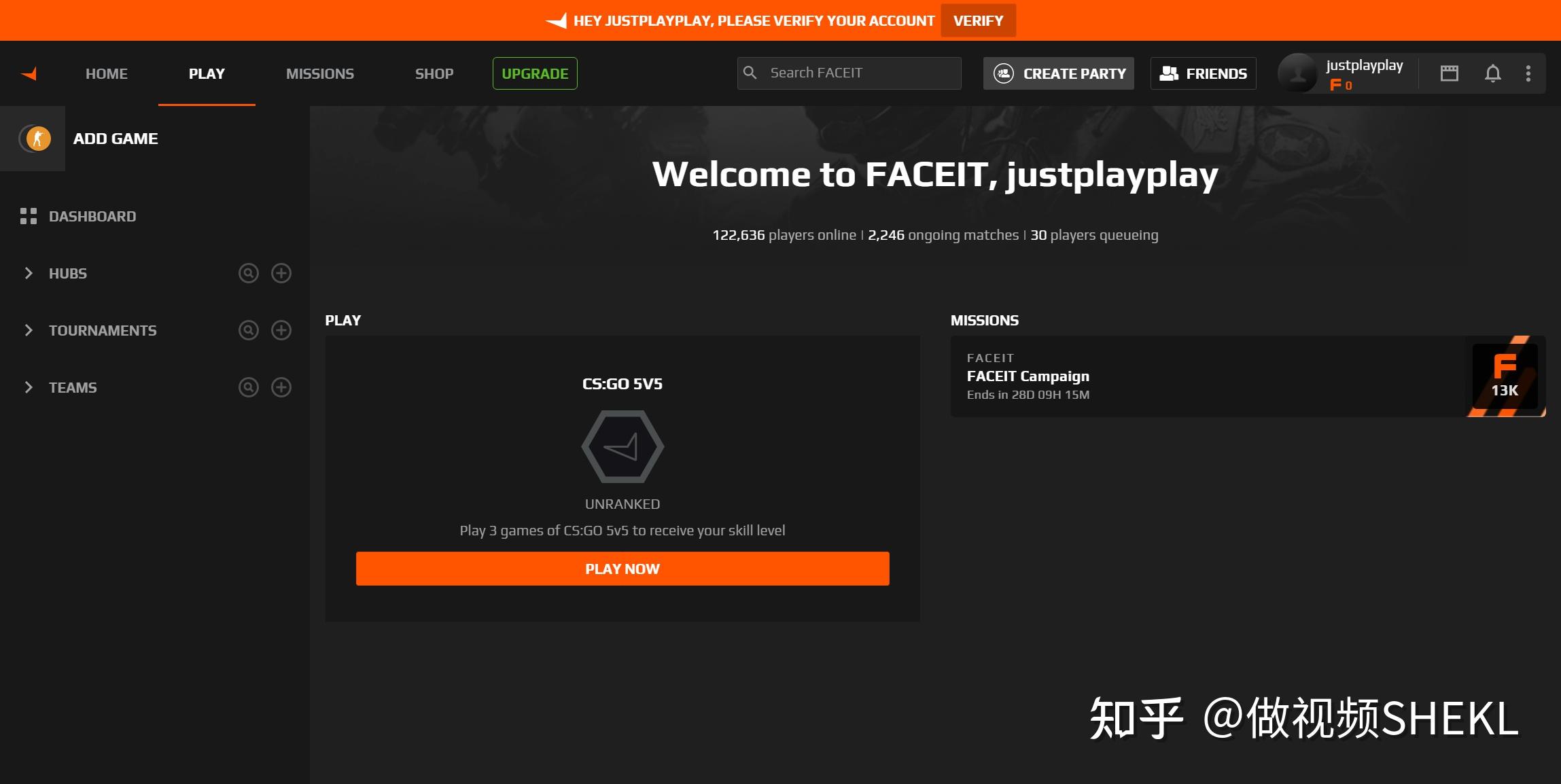Click the justplayplay profile avatar
1561x784 pixels.
pos(1298,73)
